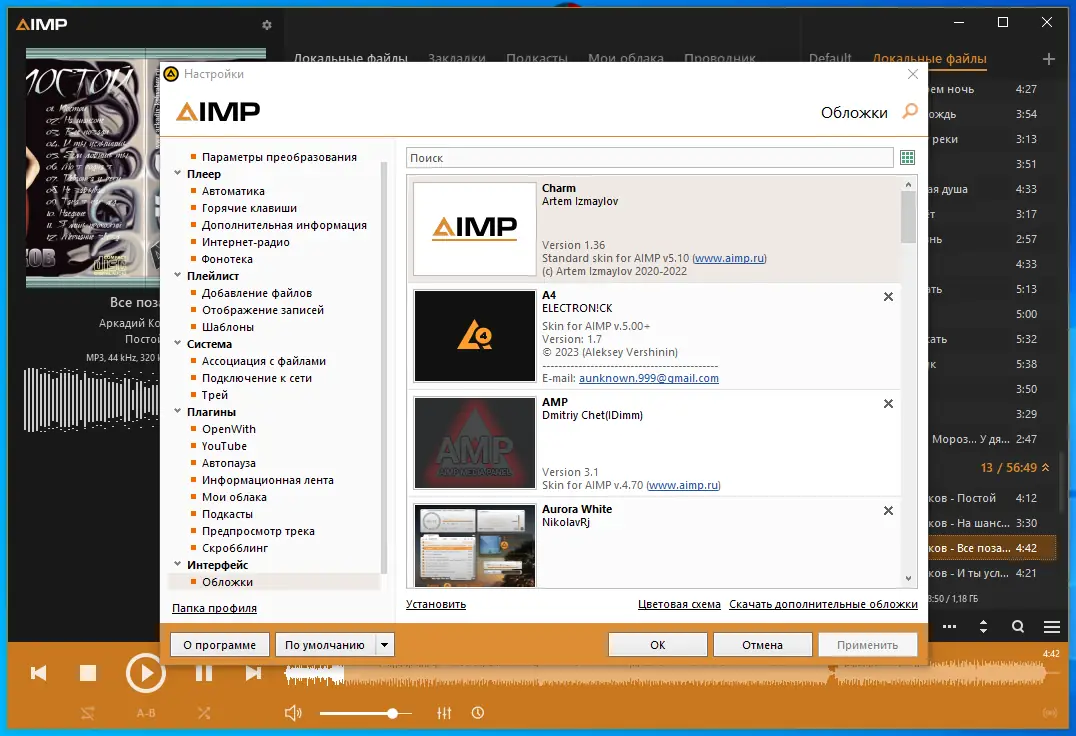Open www.aimp.ru link in Charm skin
Screen dimensions: 1076x736
point(729,258)
